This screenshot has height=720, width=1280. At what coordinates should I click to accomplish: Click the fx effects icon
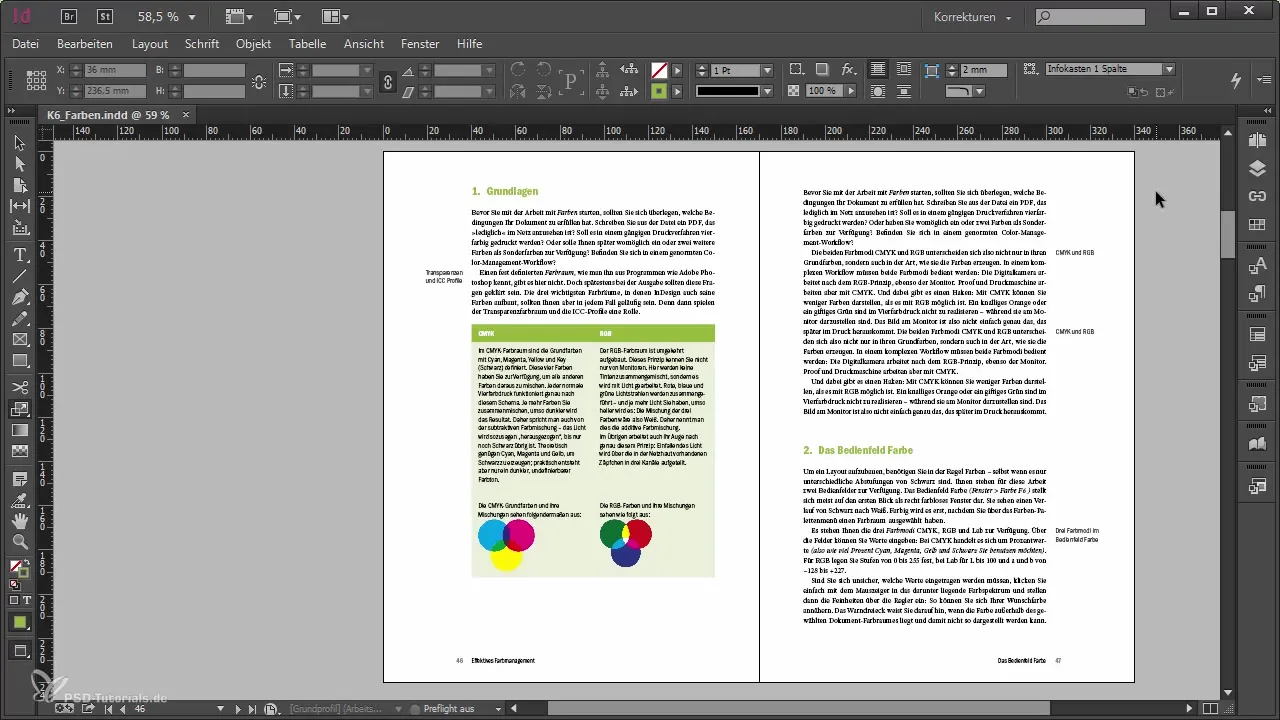[x=848, y=70]
